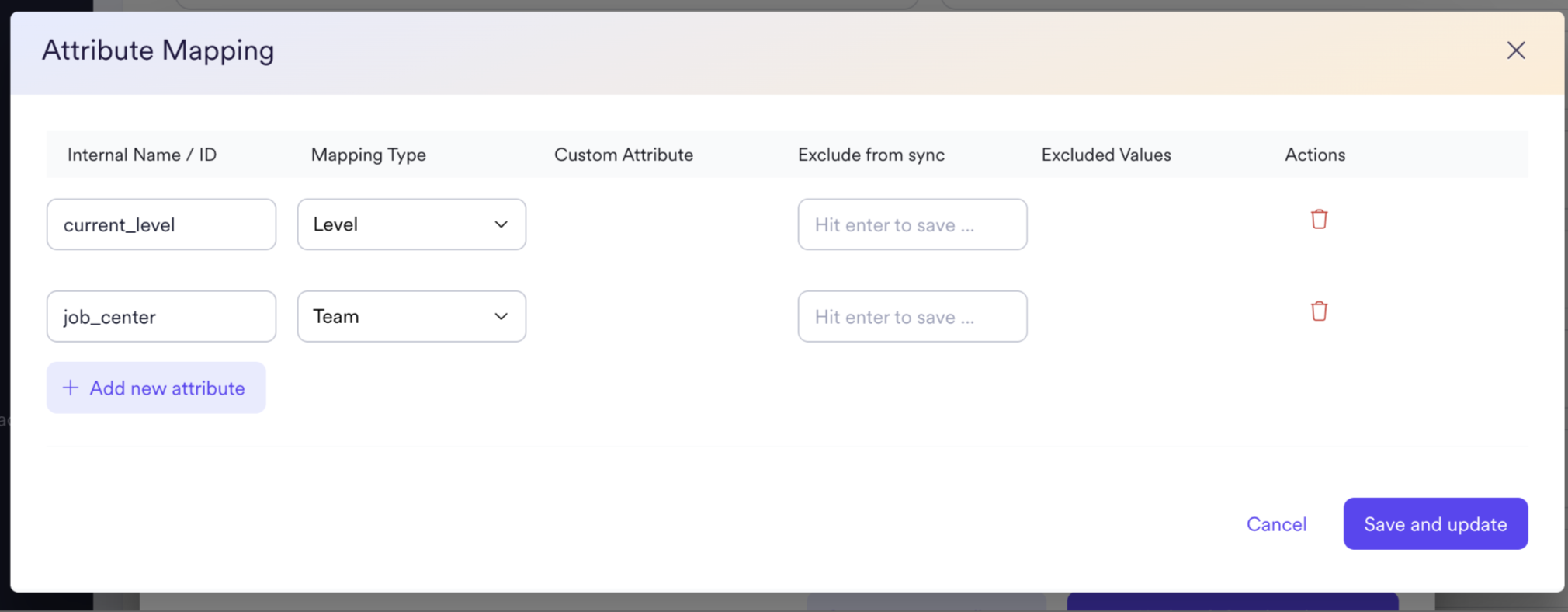This screenshot has width=1568, height=612.
Task: Click the Custom Attribute column header
Action: (623, 155)
